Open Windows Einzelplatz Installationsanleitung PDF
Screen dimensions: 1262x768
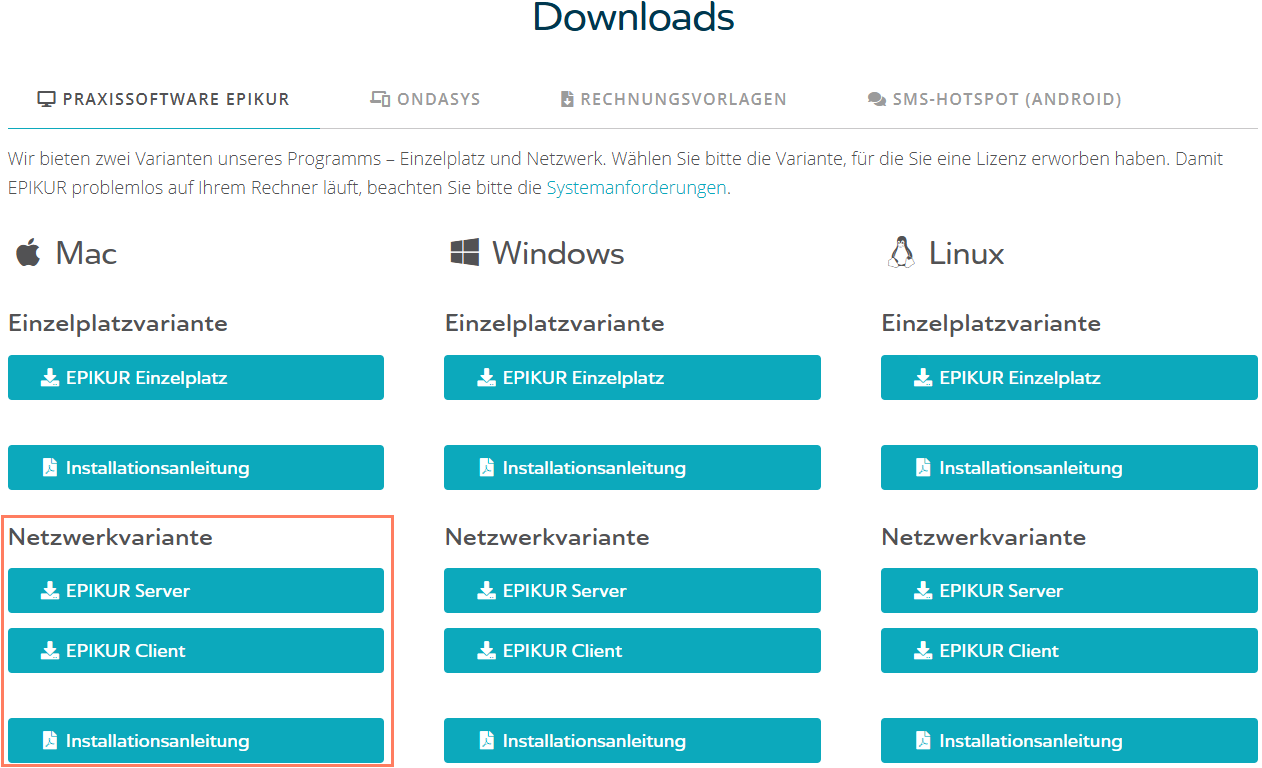(x=632, y=468)
